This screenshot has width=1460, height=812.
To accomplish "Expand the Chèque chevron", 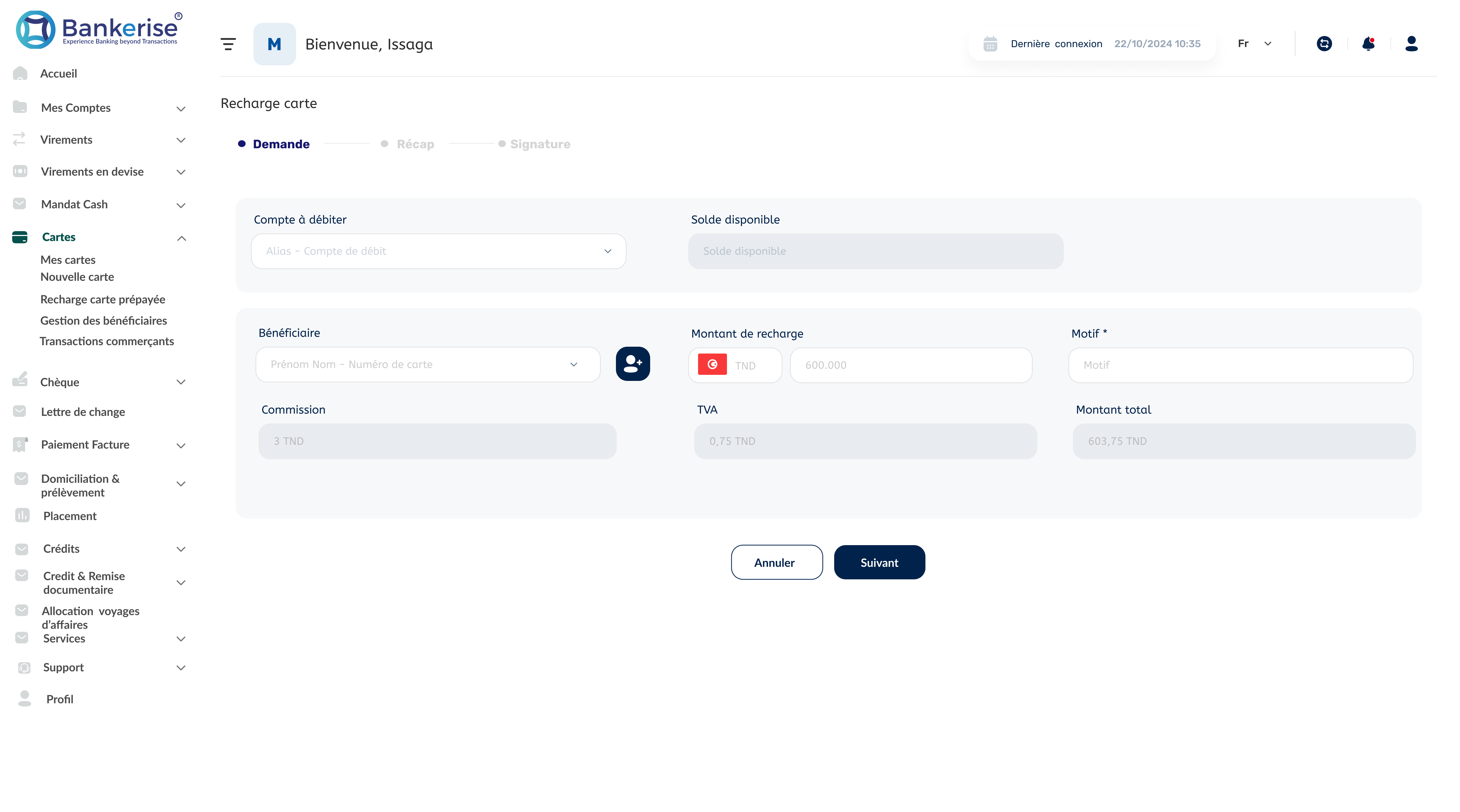I will pyautogui.click(x=181, y=382).
